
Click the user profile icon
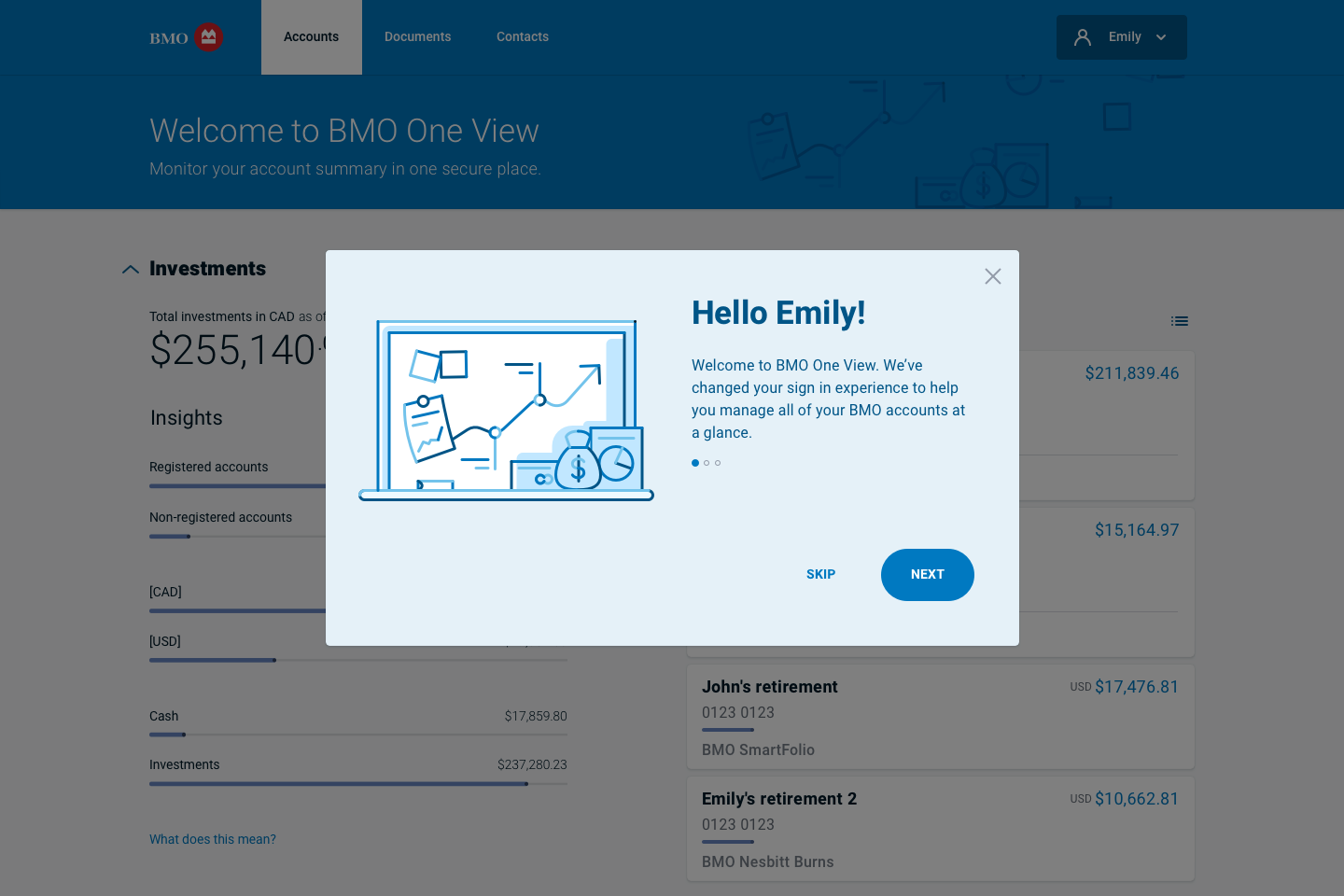pos(1083,37)
